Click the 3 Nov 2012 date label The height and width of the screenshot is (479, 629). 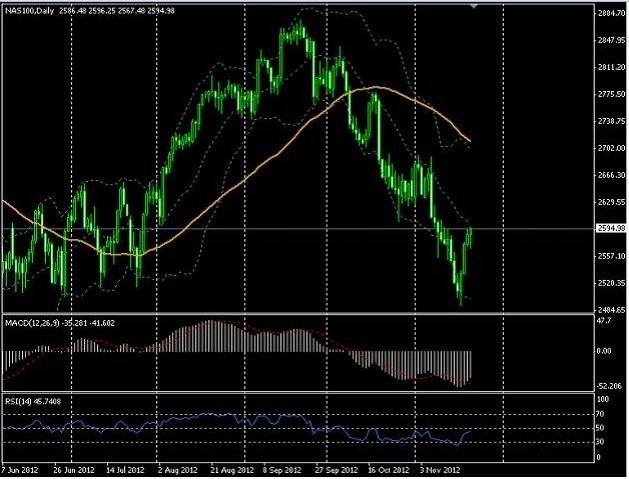440,470
